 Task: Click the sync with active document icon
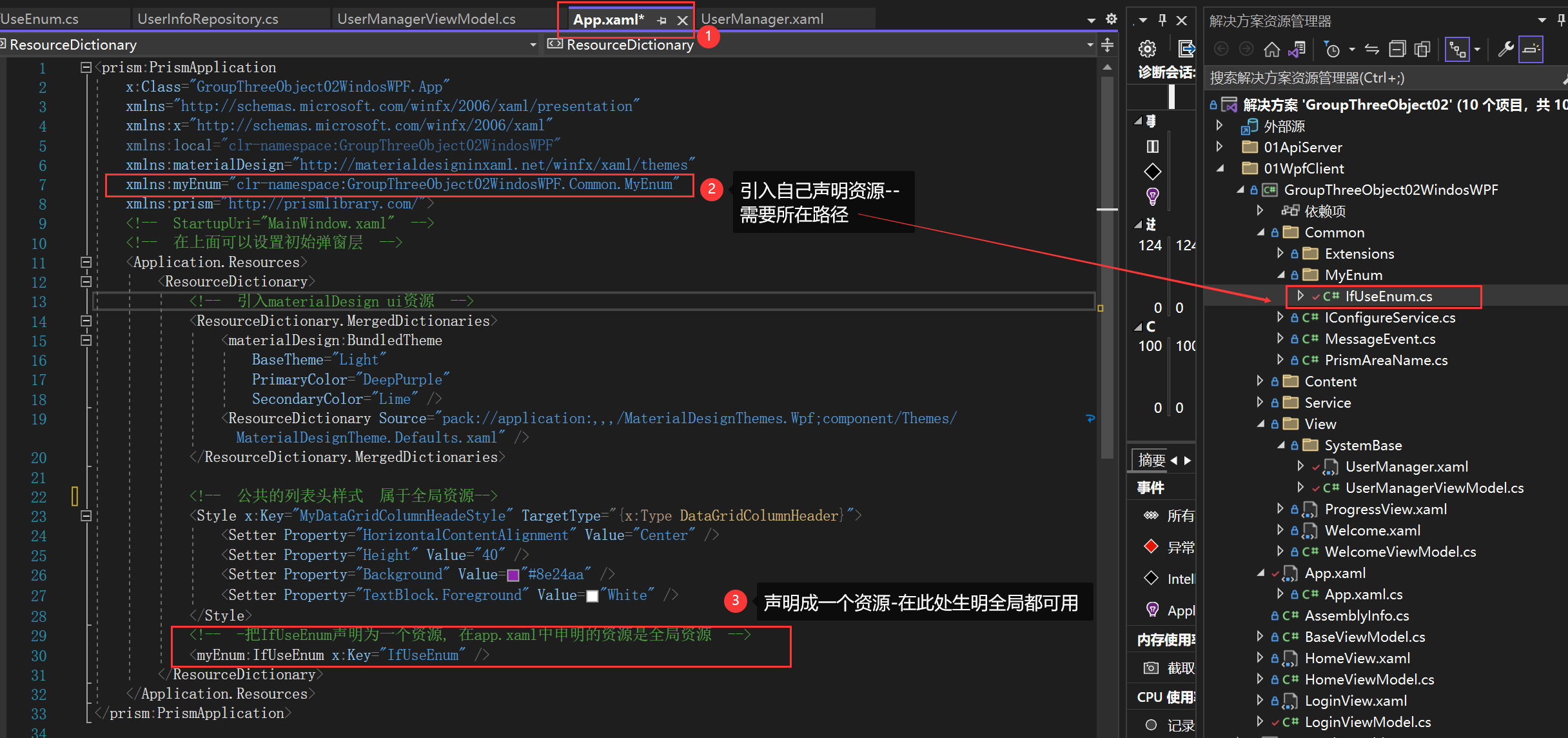(1372, 50)
